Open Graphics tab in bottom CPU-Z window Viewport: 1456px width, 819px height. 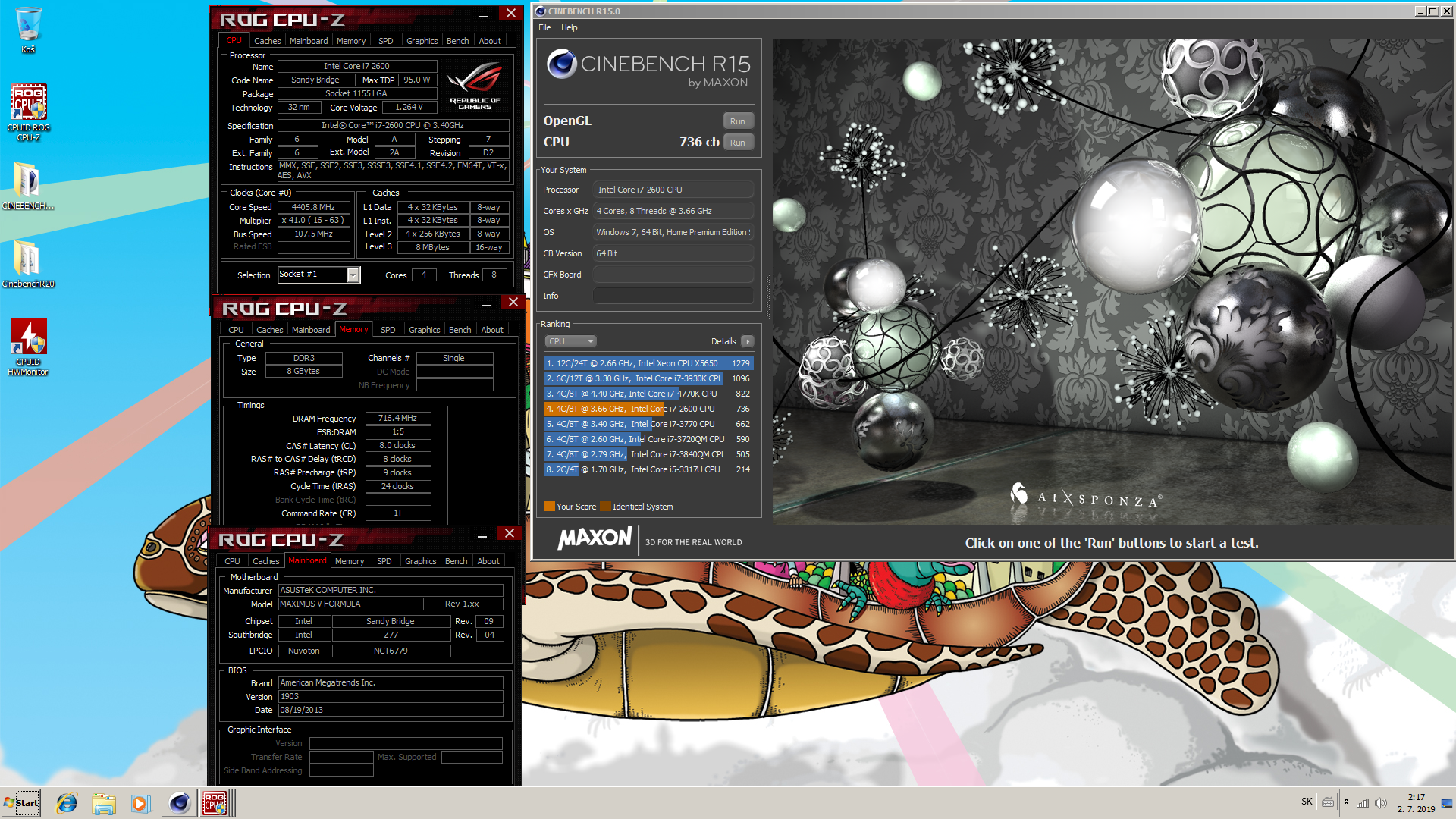[420, 561]
